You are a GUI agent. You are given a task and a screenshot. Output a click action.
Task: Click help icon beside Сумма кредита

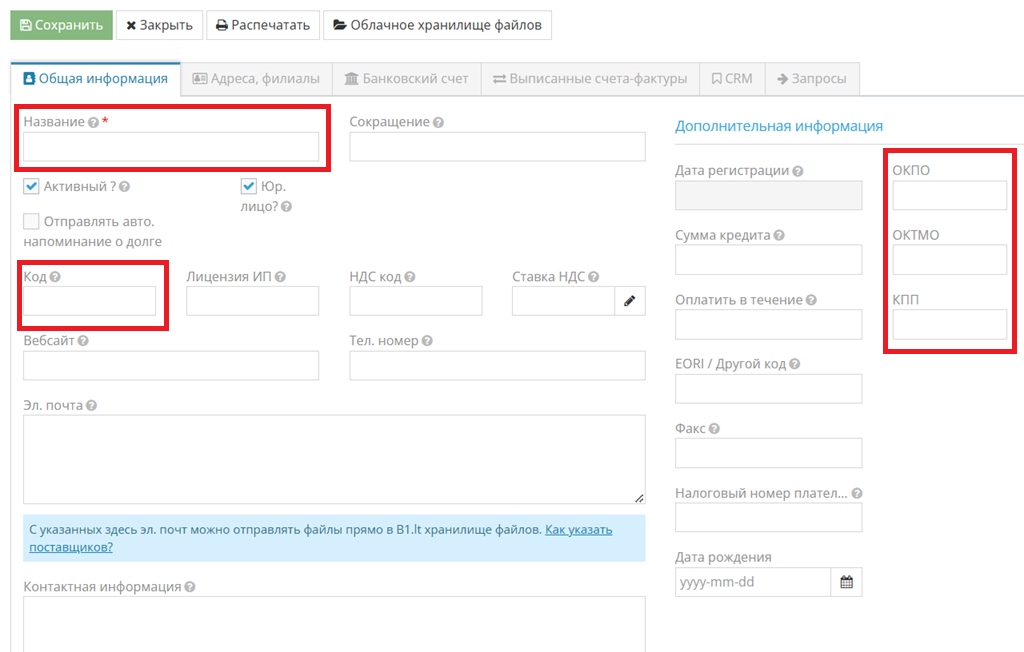pyautogui.click(x=779, y=236)
